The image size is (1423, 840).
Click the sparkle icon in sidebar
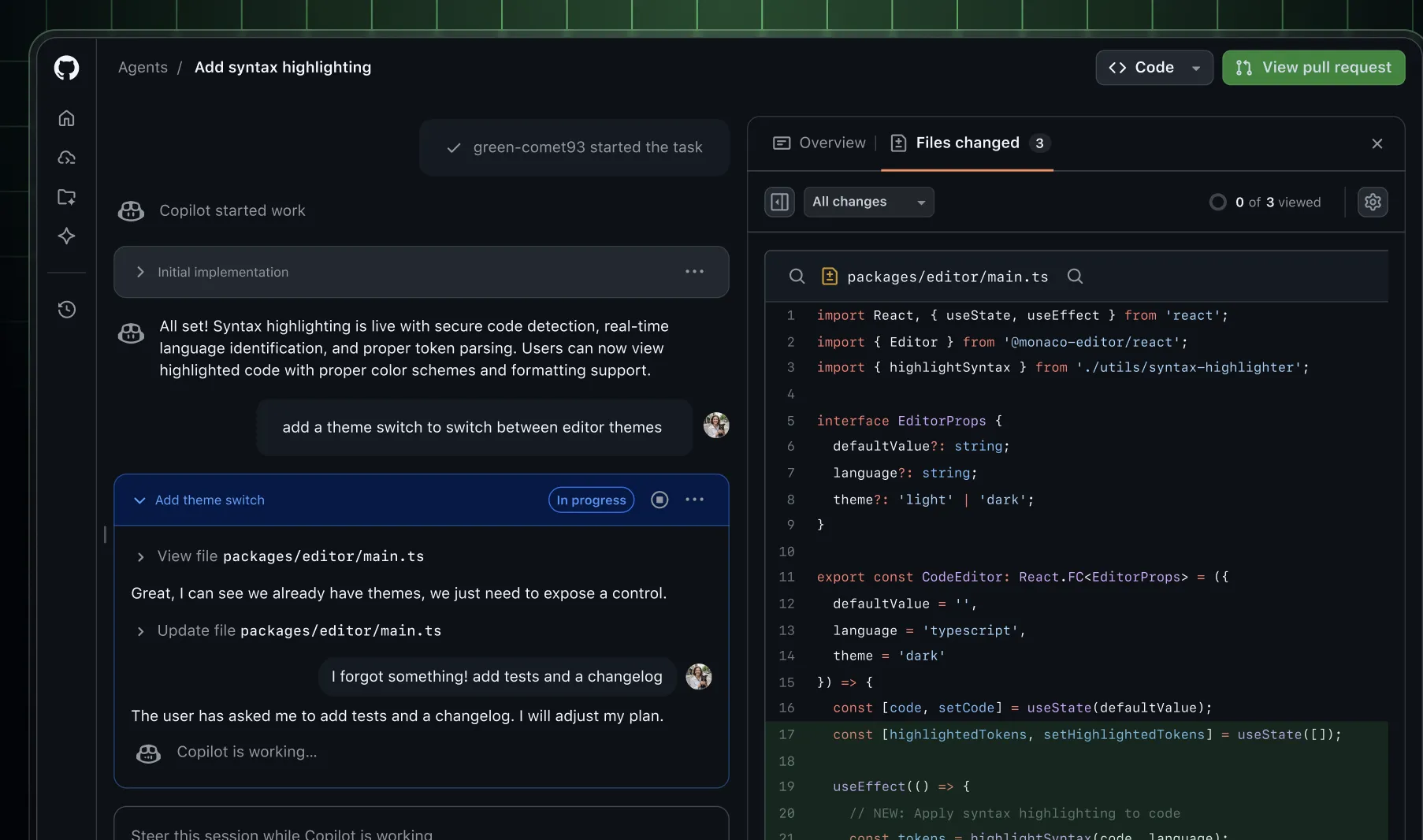[66, 236]
